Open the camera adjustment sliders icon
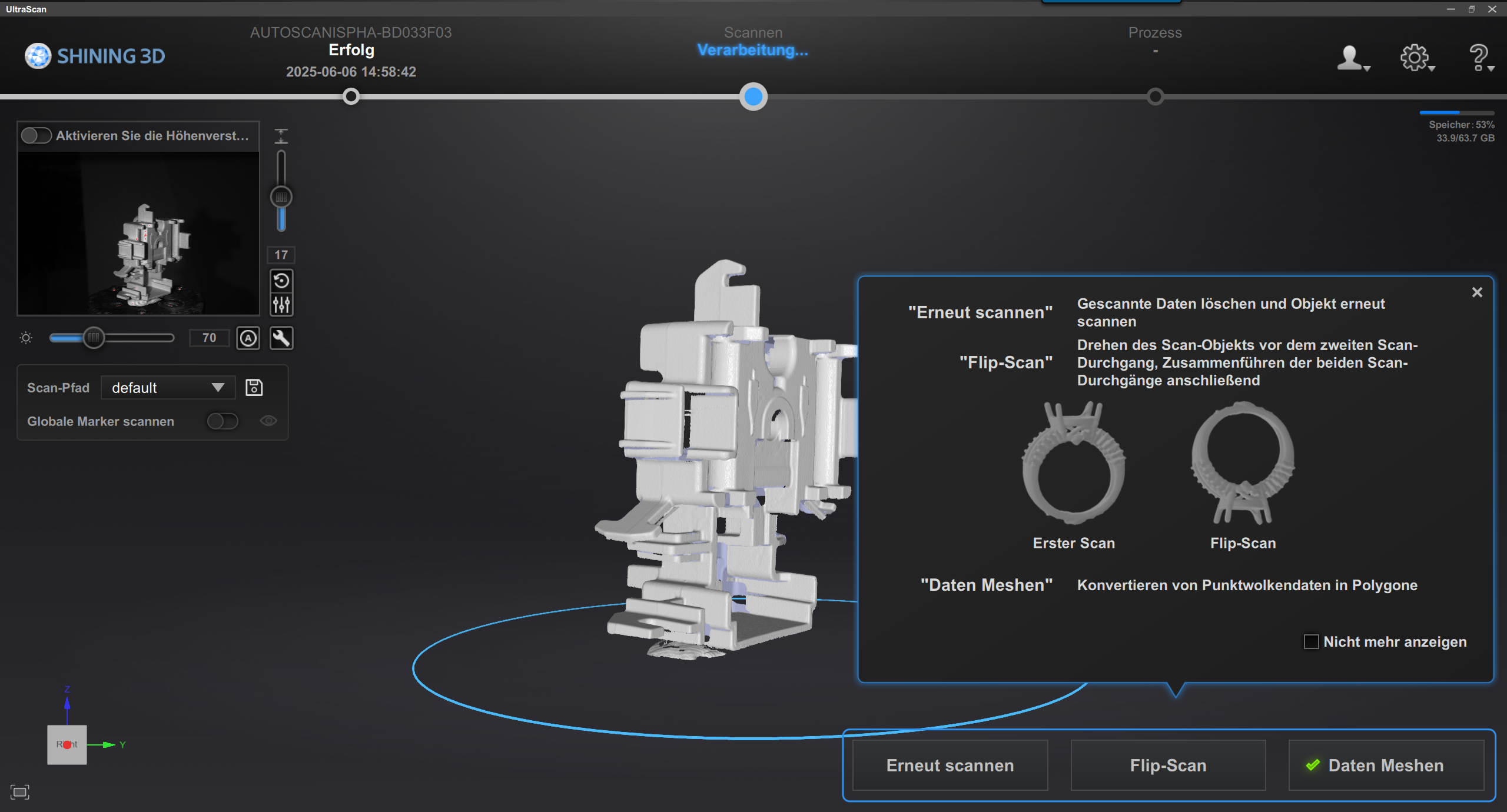The image size is (1507, 812). point(281,305)
